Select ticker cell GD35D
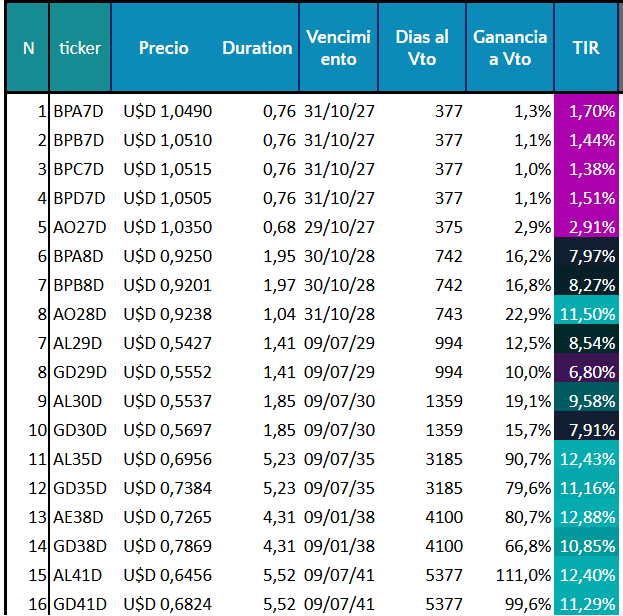The height and width of the screenshot is (616, 623). [x=80, y=488]
